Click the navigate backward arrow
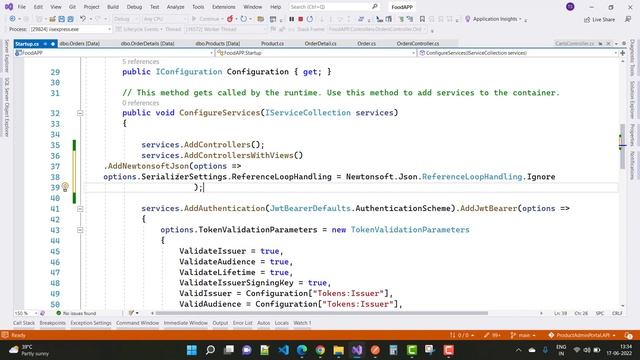 (x=12, y=19)
